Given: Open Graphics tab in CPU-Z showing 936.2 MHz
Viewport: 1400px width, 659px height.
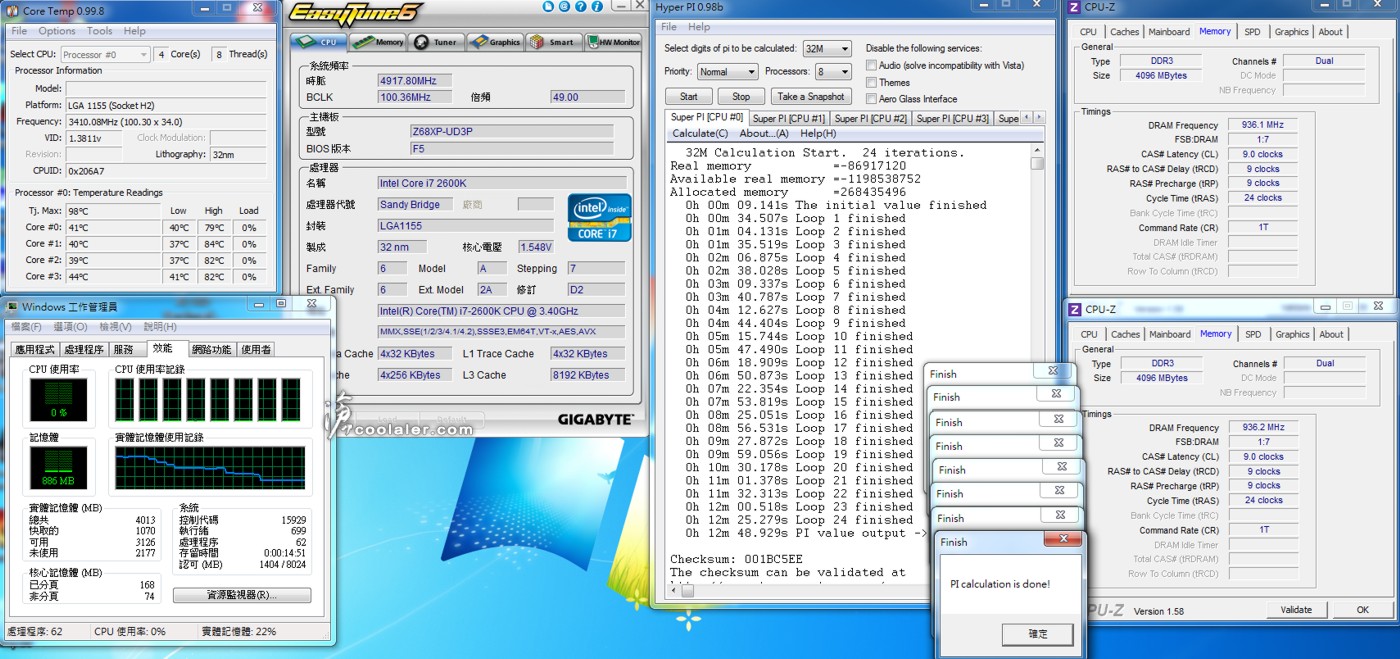Looking at the screenshot, I should (1292, 334).
